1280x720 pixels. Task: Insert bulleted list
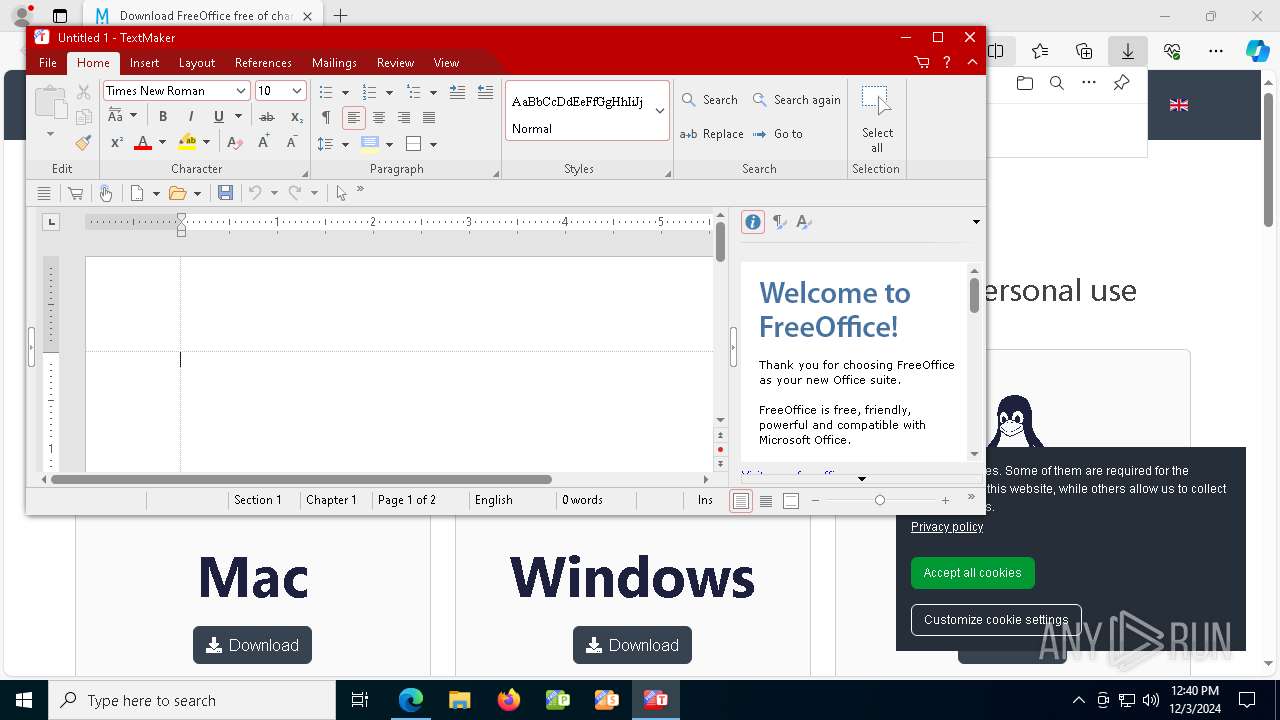click(325, 92)
